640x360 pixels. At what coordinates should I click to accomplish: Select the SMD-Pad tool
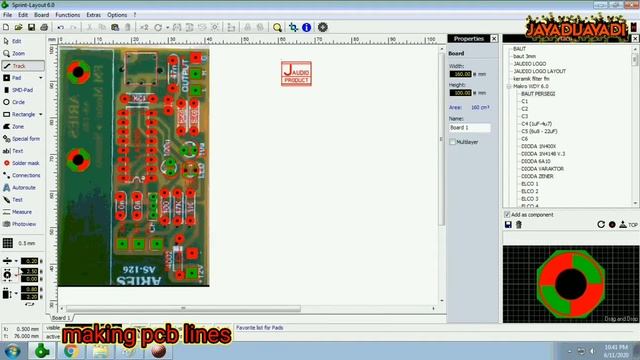(x=22, y=90)
